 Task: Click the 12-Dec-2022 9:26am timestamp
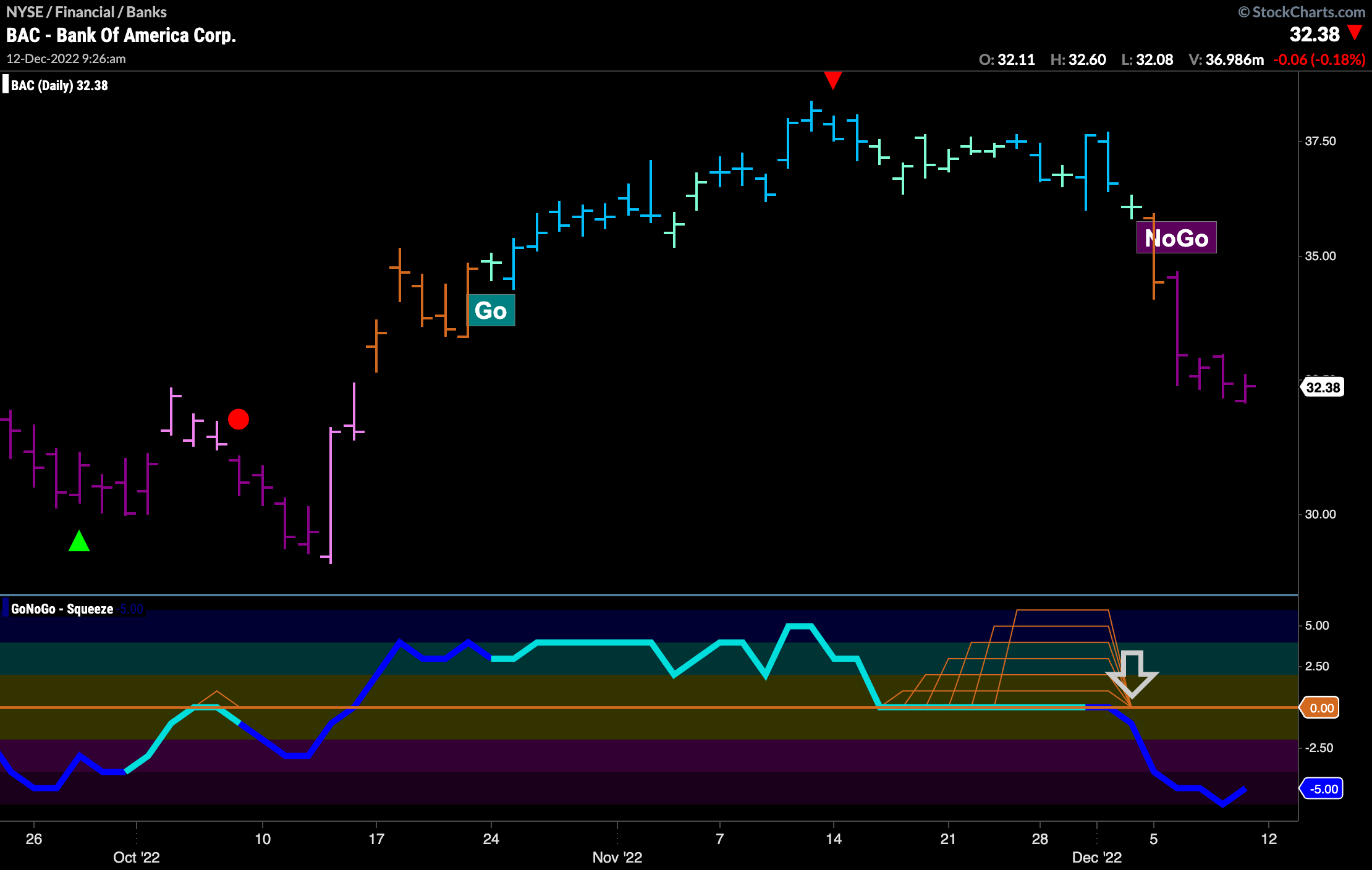click(66, 59)
